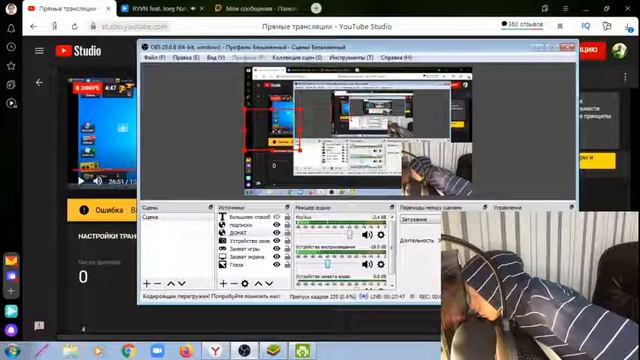The height and width of the screenshot is (360, 640).
Task: Reload the page with the refresh button
Action: (x=74, y=27)
